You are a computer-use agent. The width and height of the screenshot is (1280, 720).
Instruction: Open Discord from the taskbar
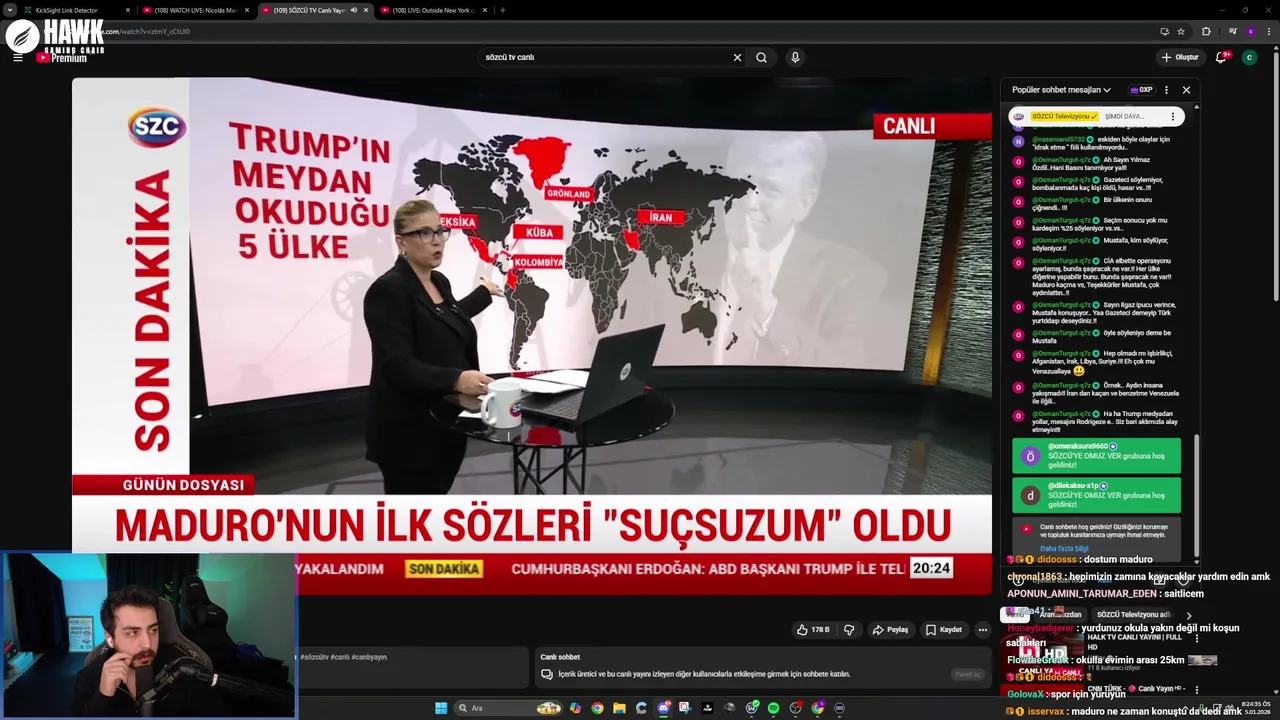pyautogui.click(x=663, y=708)
